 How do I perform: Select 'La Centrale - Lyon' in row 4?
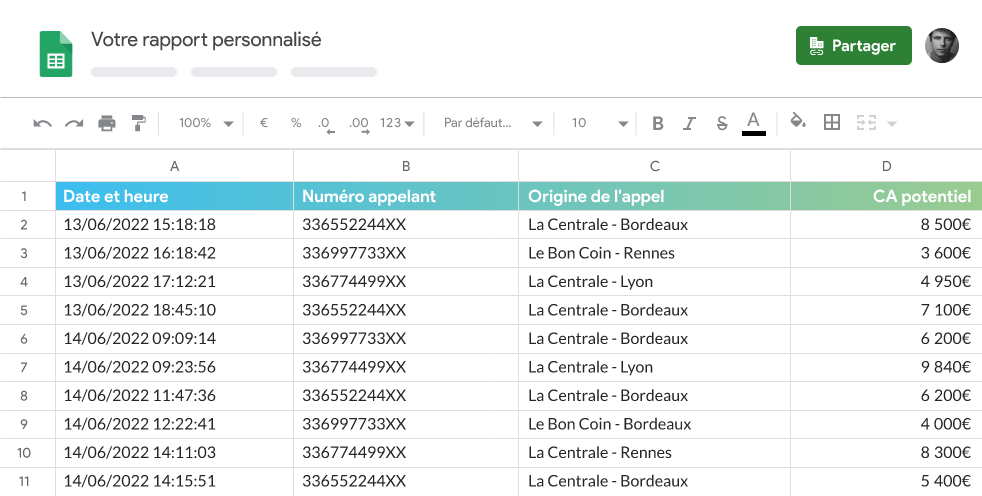tap(654, 282)
